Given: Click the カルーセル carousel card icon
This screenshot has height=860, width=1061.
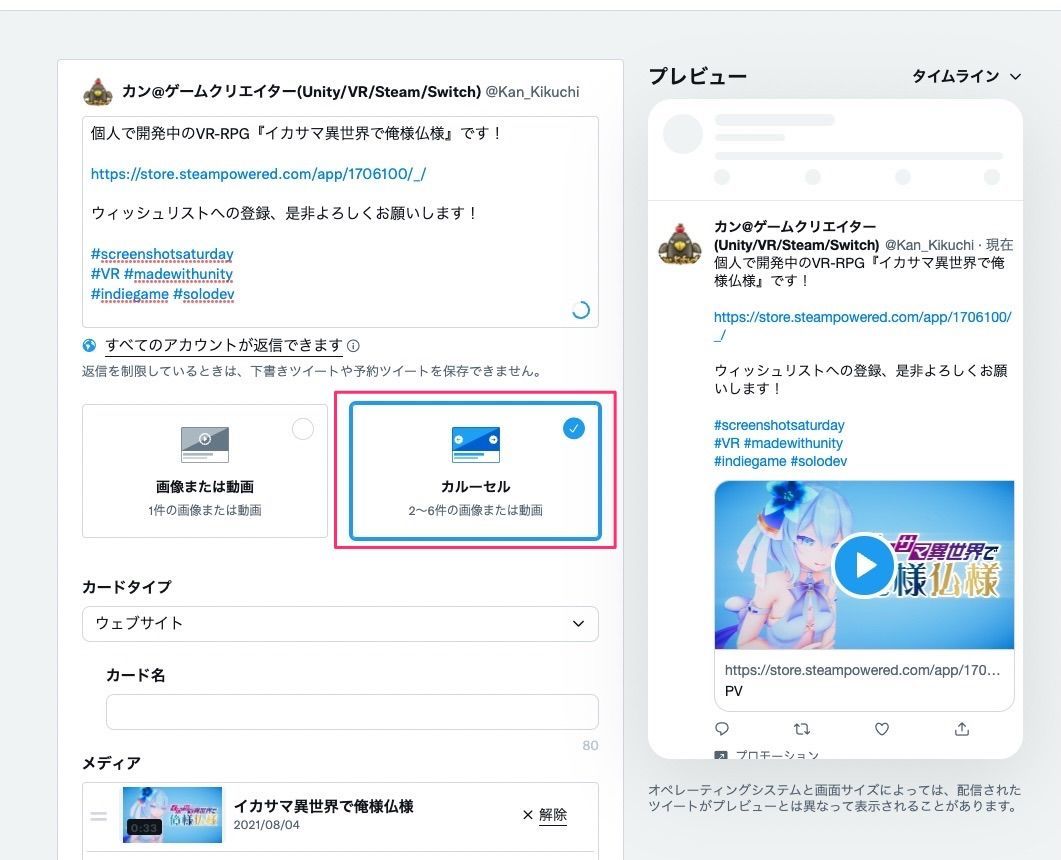Looking at the screenshot, I should (476, 445).
